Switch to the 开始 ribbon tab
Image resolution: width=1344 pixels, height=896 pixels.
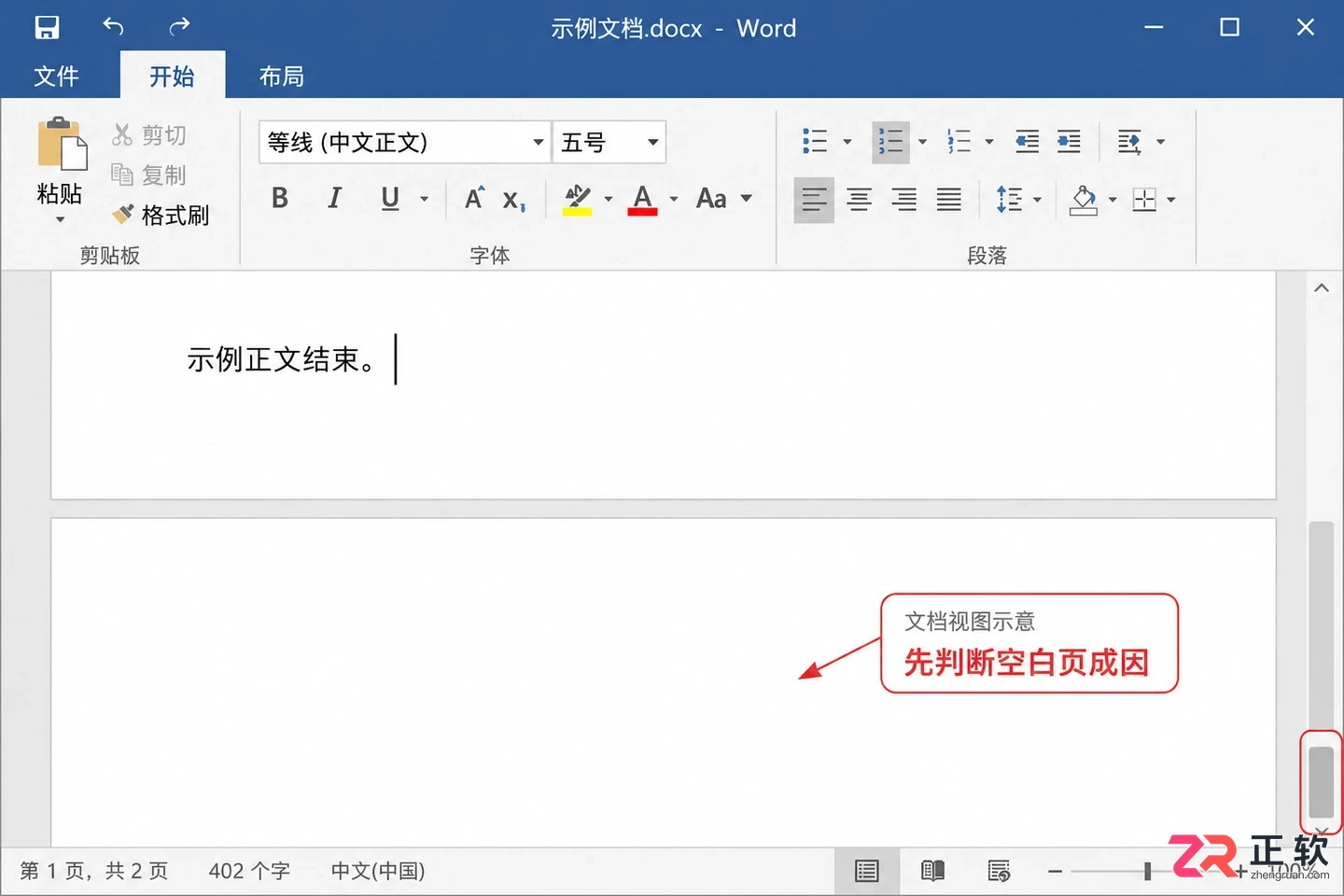tap(173, 77)
